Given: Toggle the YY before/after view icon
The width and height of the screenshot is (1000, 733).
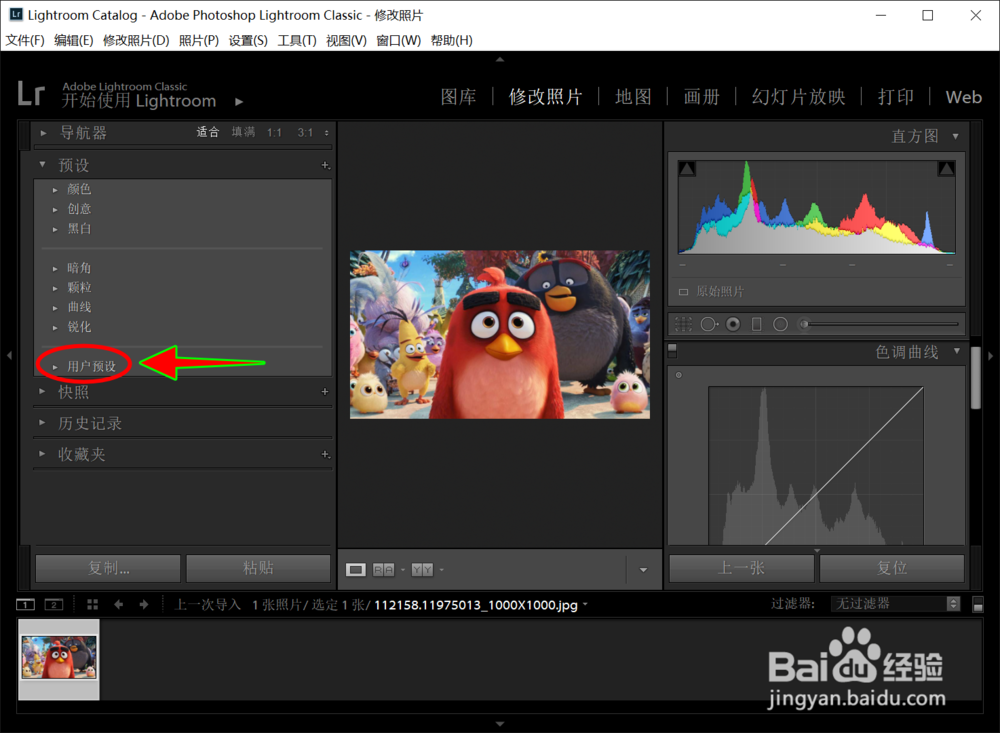Looking at the screenshot, I should point(422,570).
